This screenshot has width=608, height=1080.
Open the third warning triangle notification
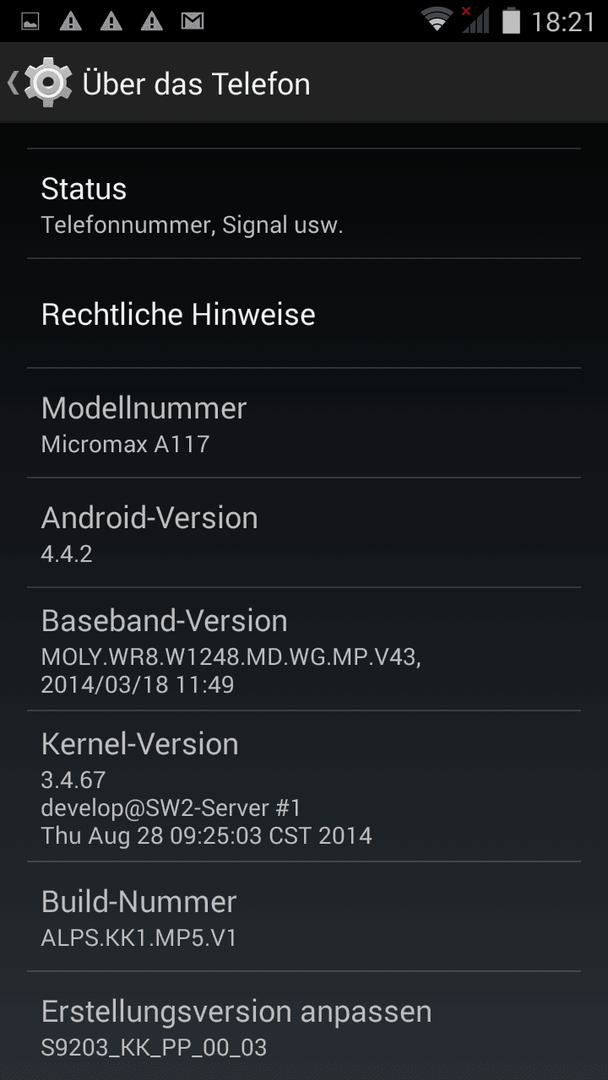click(x=152, y=21)
